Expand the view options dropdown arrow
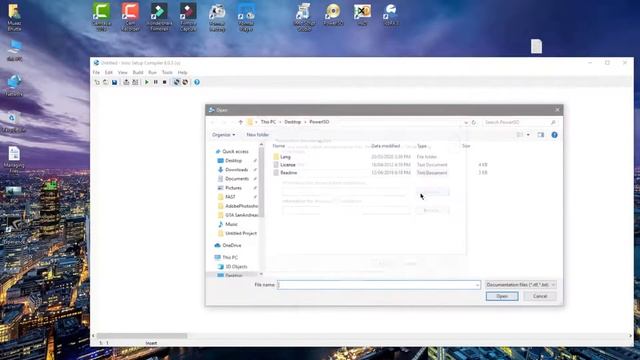This screenshot has height=360, width=640. click(x=528, y=135)
